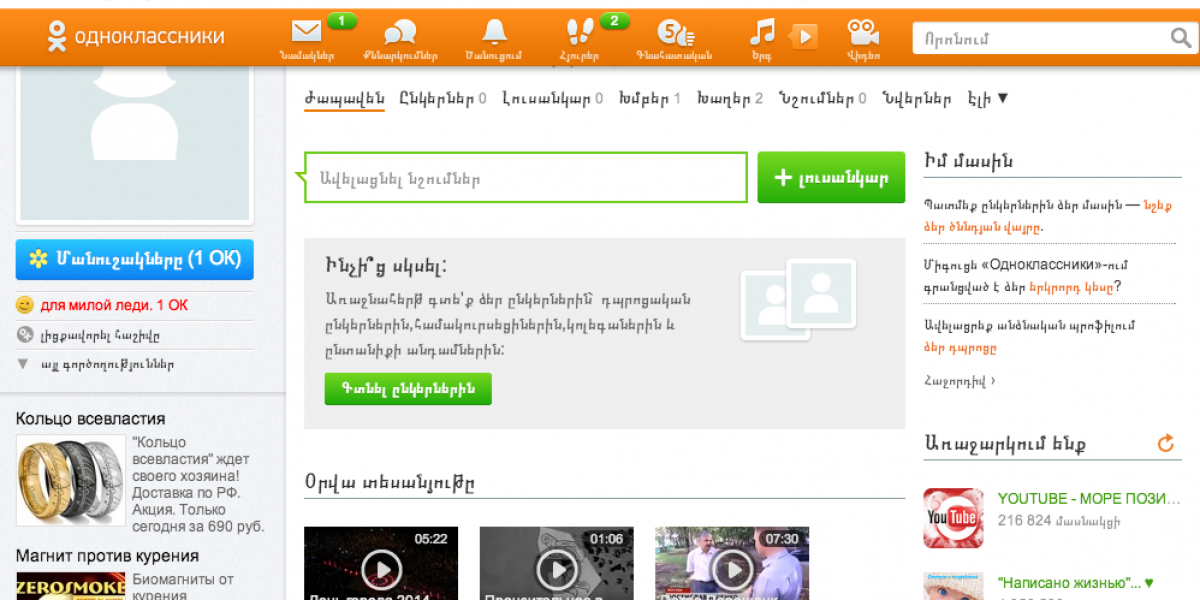Viewport: 1200px width, 600px height.
Task: Refresh recommendations with the orange arrow icon
Action: (x=1165, y=443)
